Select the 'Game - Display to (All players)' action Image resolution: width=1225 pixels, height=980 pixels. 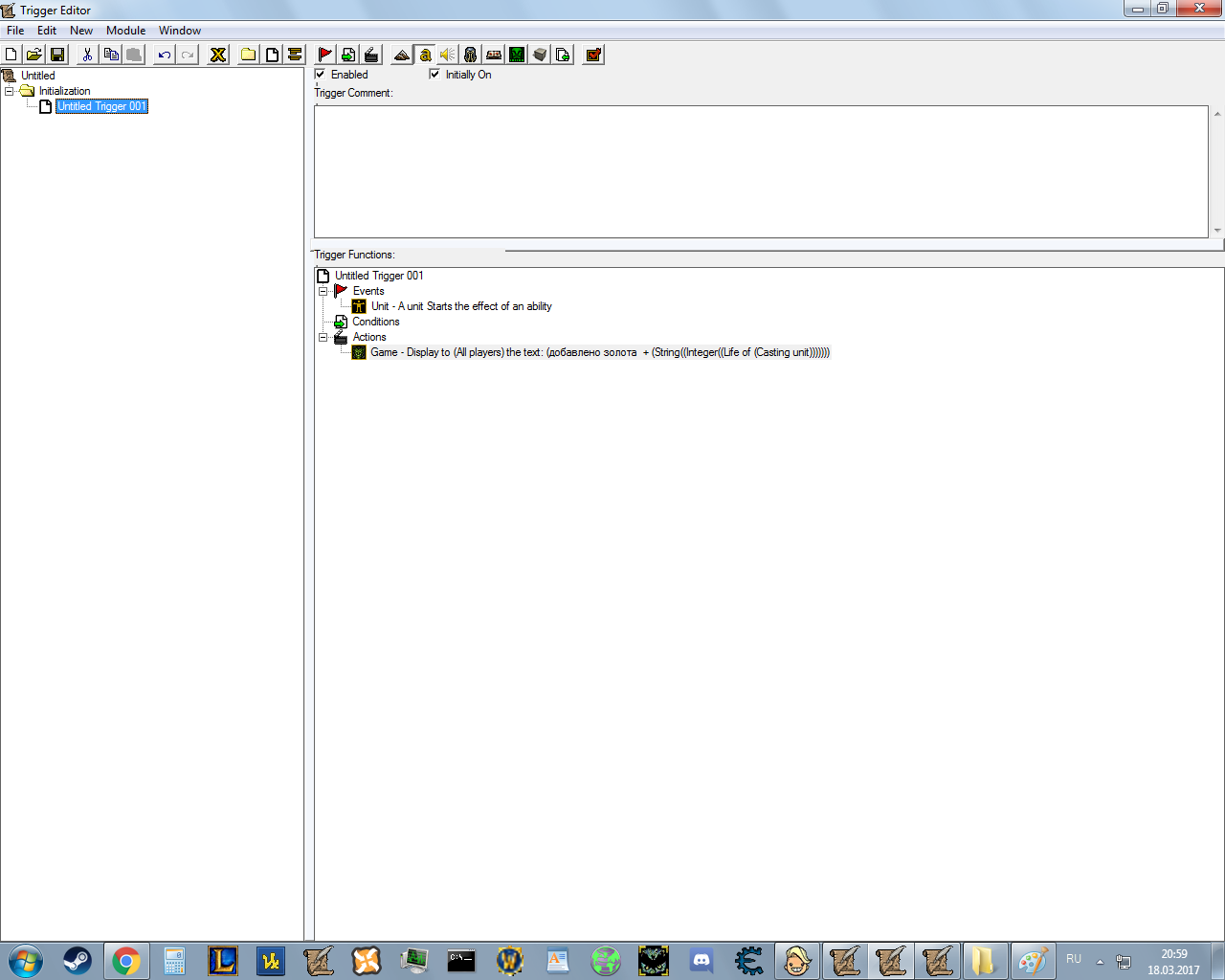click(600, 352)
